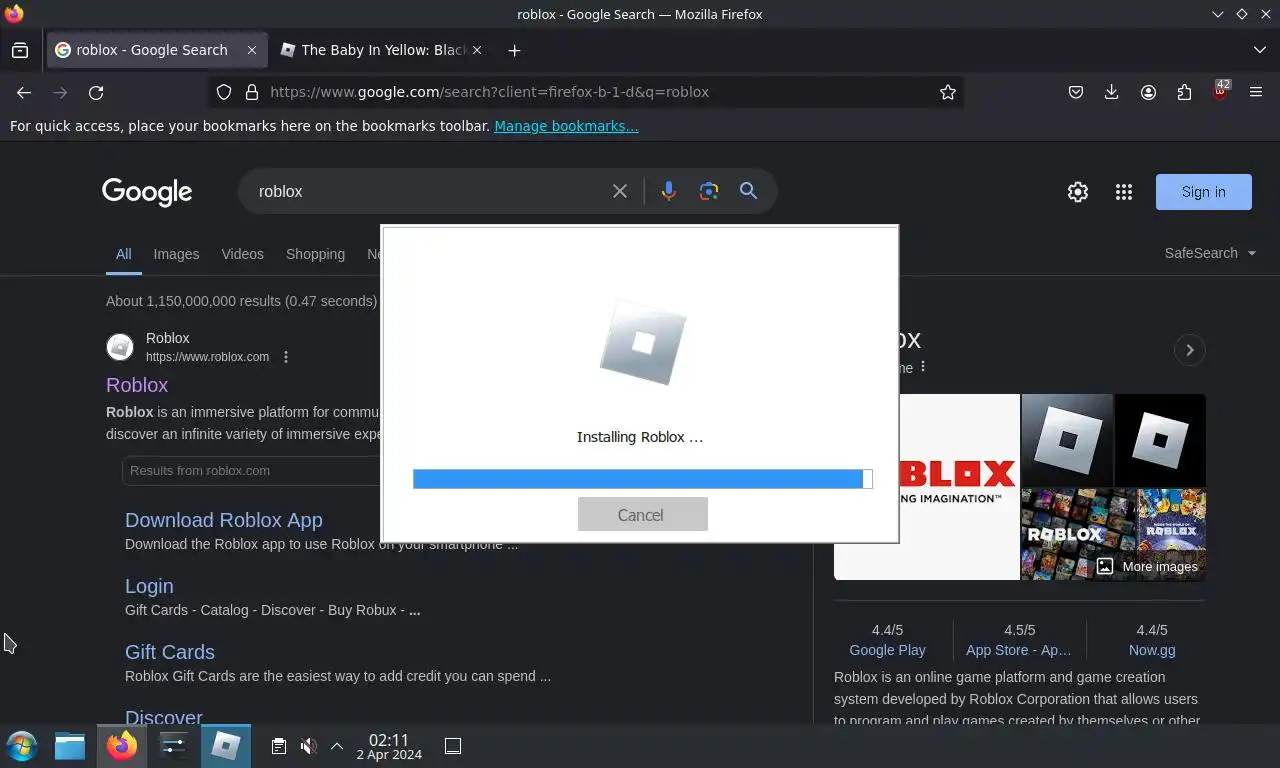The height and width of the screenshot is (768, 1280).
Task: Open the Google apps grid
Action: 1123,192
